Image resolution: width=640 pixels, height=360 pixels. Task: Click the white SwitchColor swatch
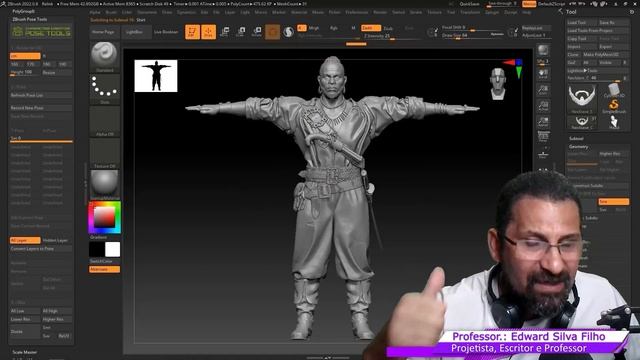[112, 249]
